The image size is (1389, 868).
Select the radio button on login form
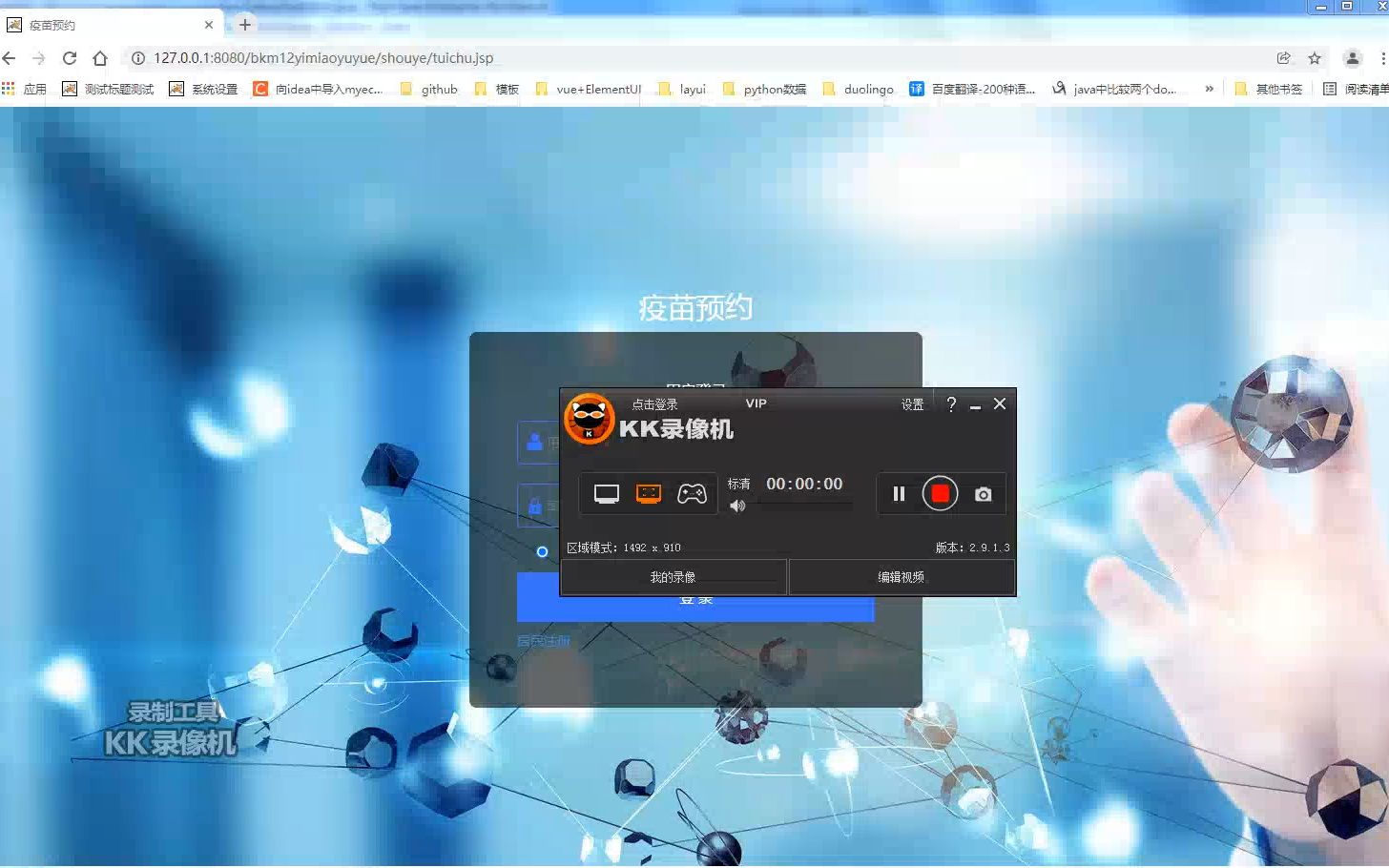click(542, 551)
